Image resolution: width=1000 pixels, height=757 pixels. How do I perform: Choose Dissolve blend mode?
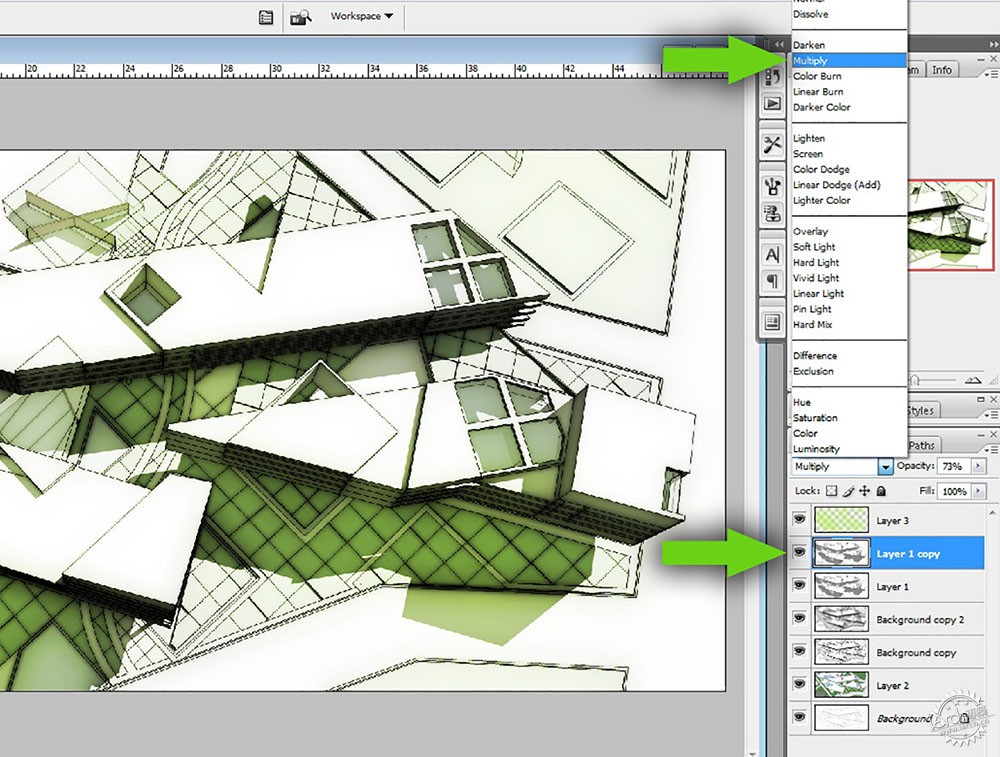[x=848, y=14]
